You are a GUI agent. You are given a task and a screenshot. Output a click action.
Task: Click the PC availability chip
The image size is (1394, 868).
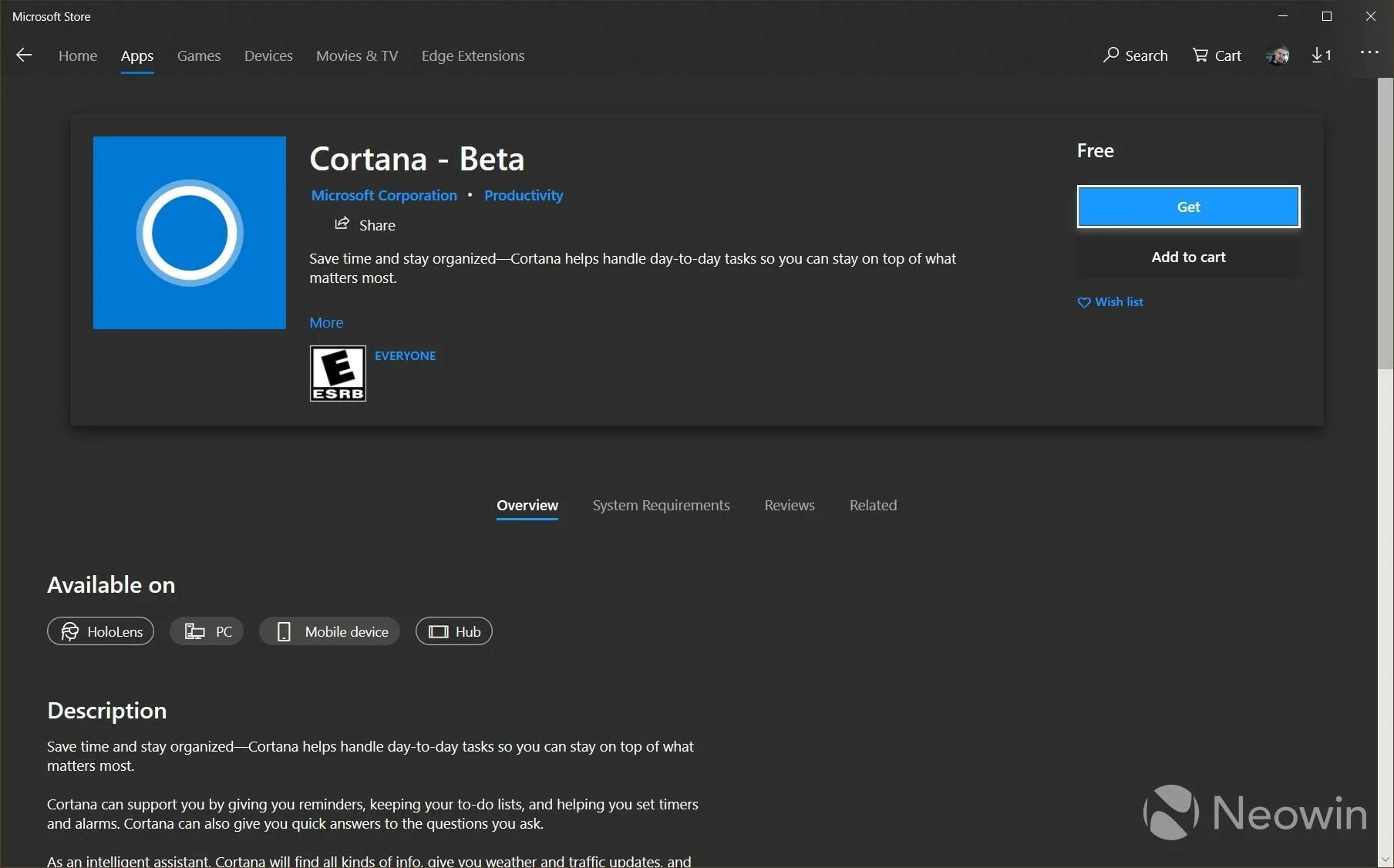coord(207,631)
